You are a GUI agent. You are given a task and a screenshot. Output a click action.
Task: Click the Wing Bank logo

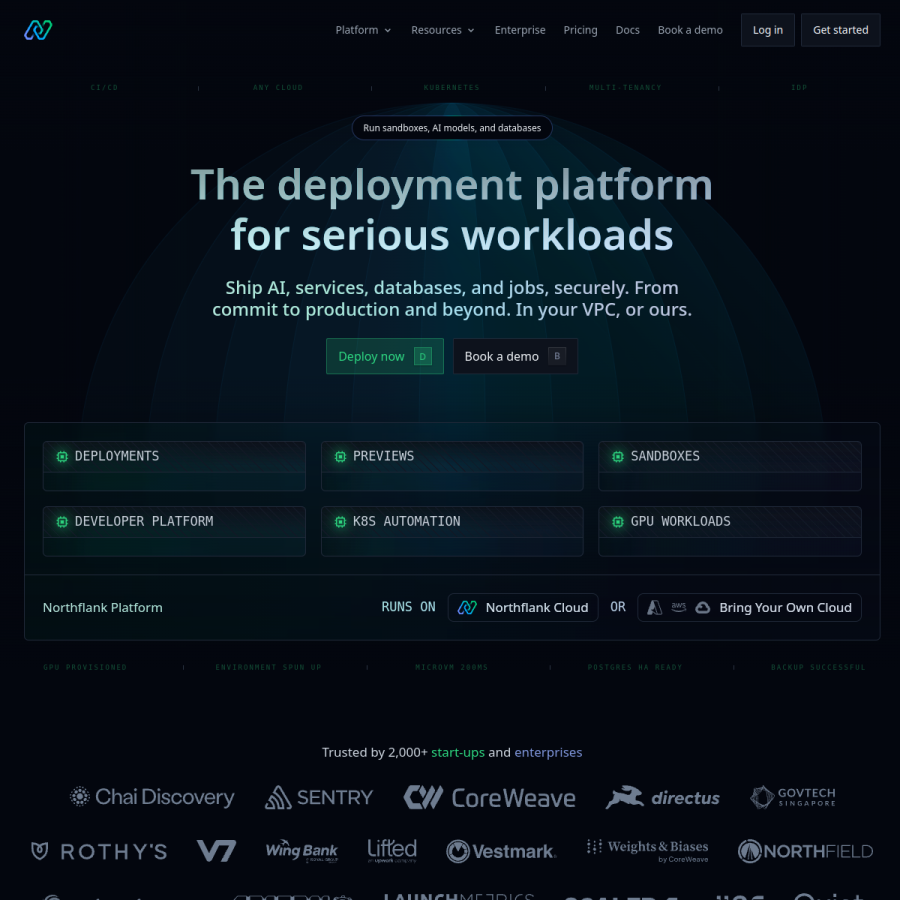[301, 851]
